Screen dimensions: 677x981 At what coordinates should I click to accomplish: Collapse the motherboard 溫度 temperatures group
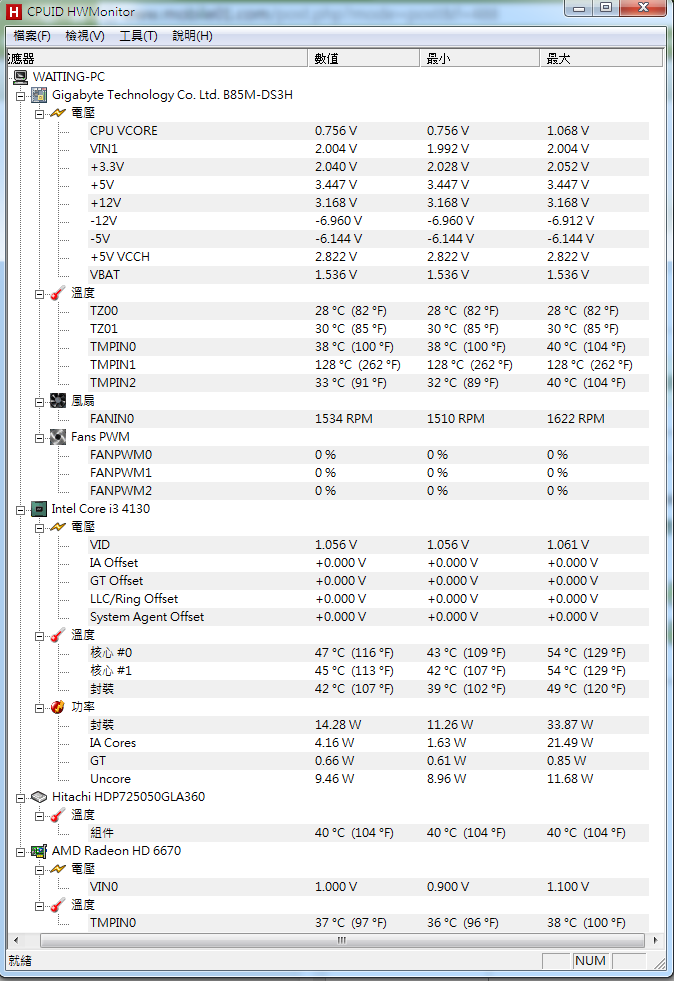point(39,294)
